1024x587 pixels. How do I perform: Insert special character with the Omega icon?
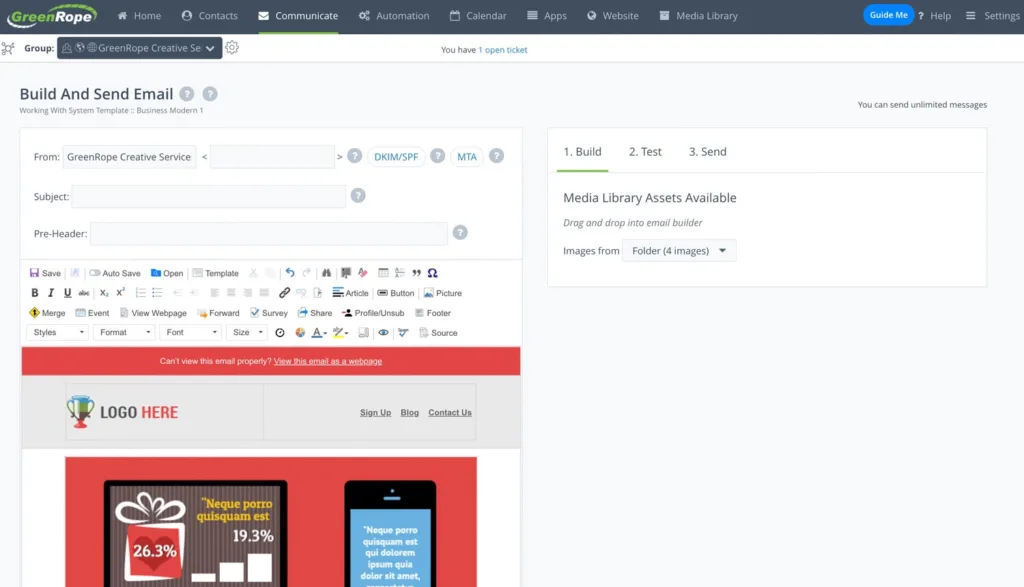(432, 273)
